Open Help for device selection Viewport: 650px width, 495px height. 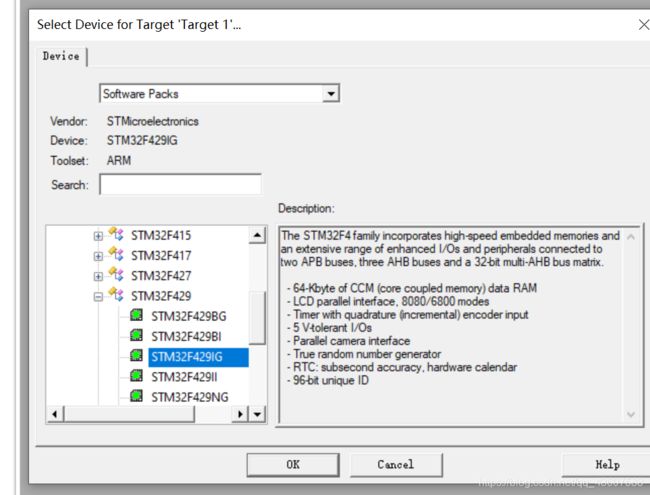click(x=607, y=465)
